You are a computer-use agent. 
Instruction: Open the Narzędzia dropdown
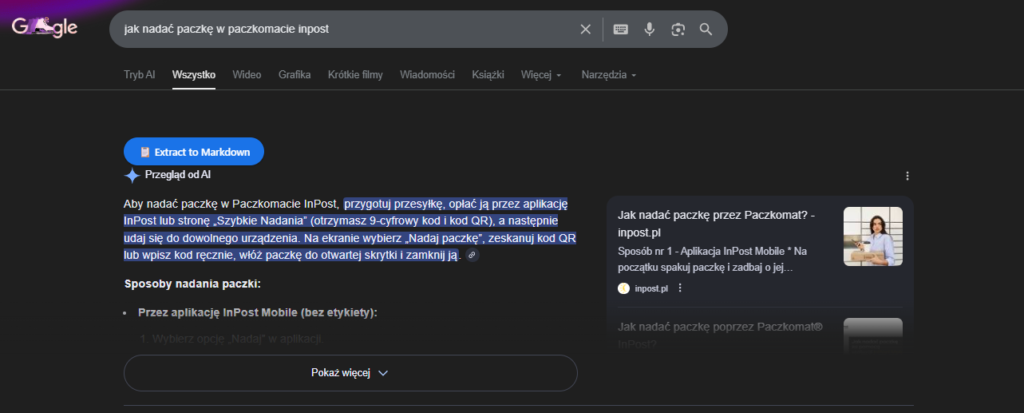pyautogui.click(x=608, y=75)
